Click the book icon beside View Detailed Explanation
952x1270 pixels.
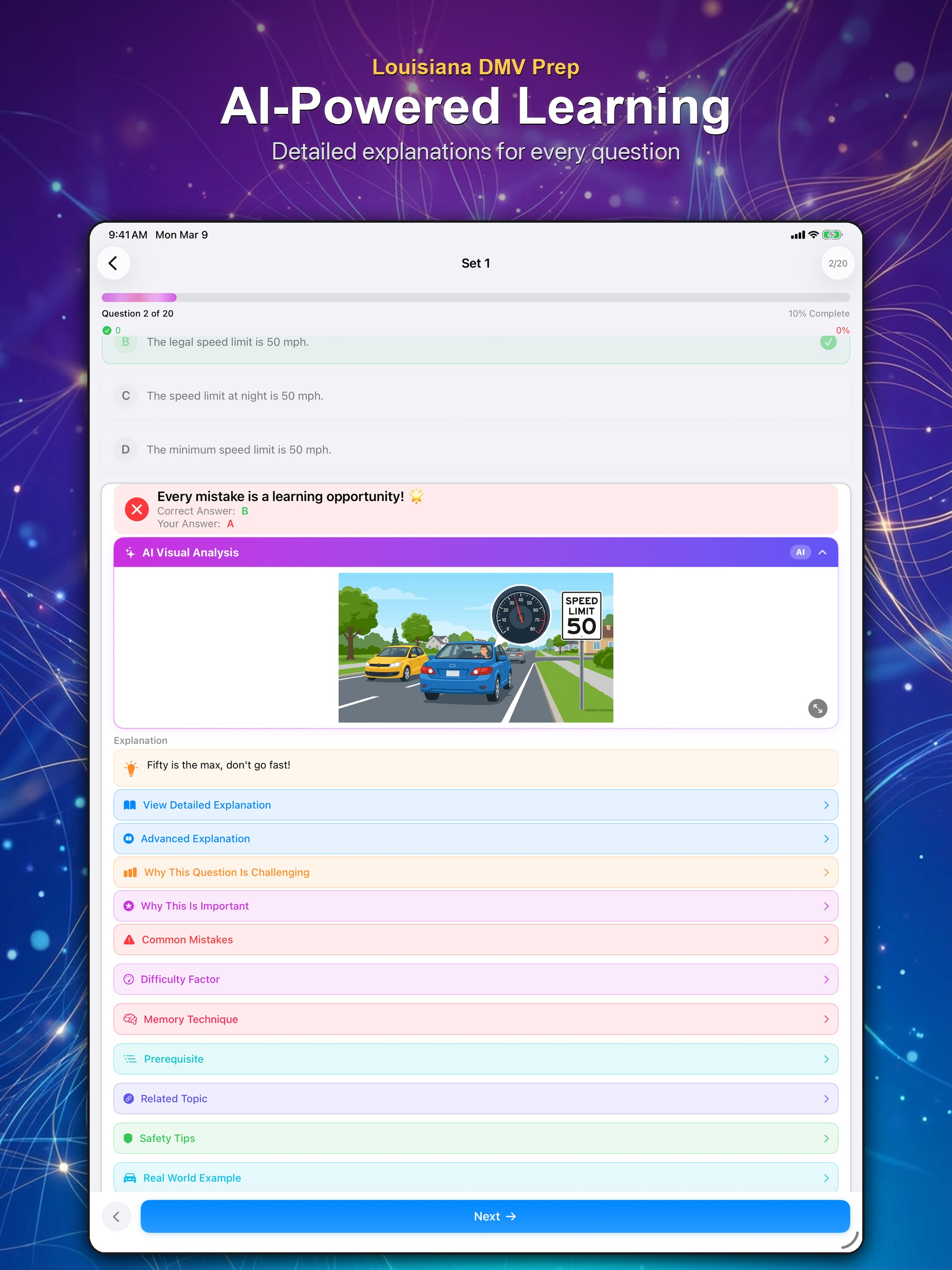coord(130,805)
